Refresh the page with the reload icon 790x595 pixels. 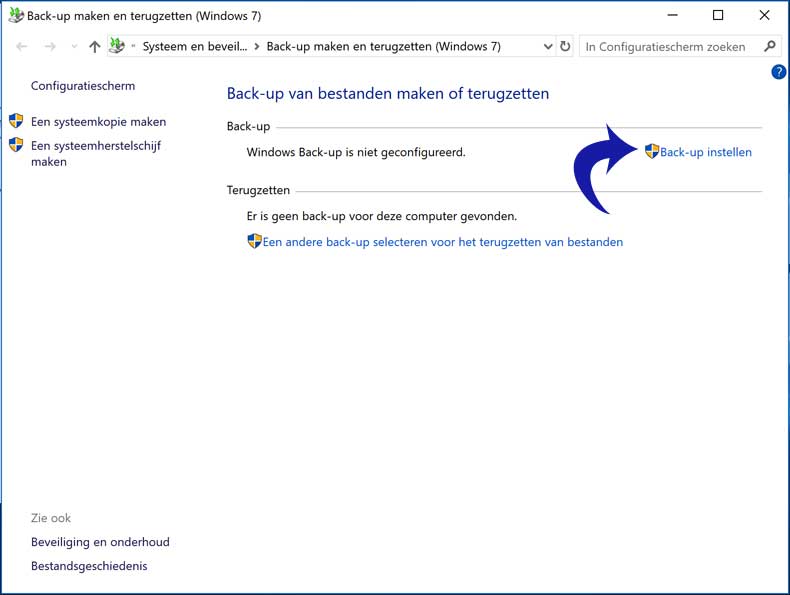[x=565, y=46]
